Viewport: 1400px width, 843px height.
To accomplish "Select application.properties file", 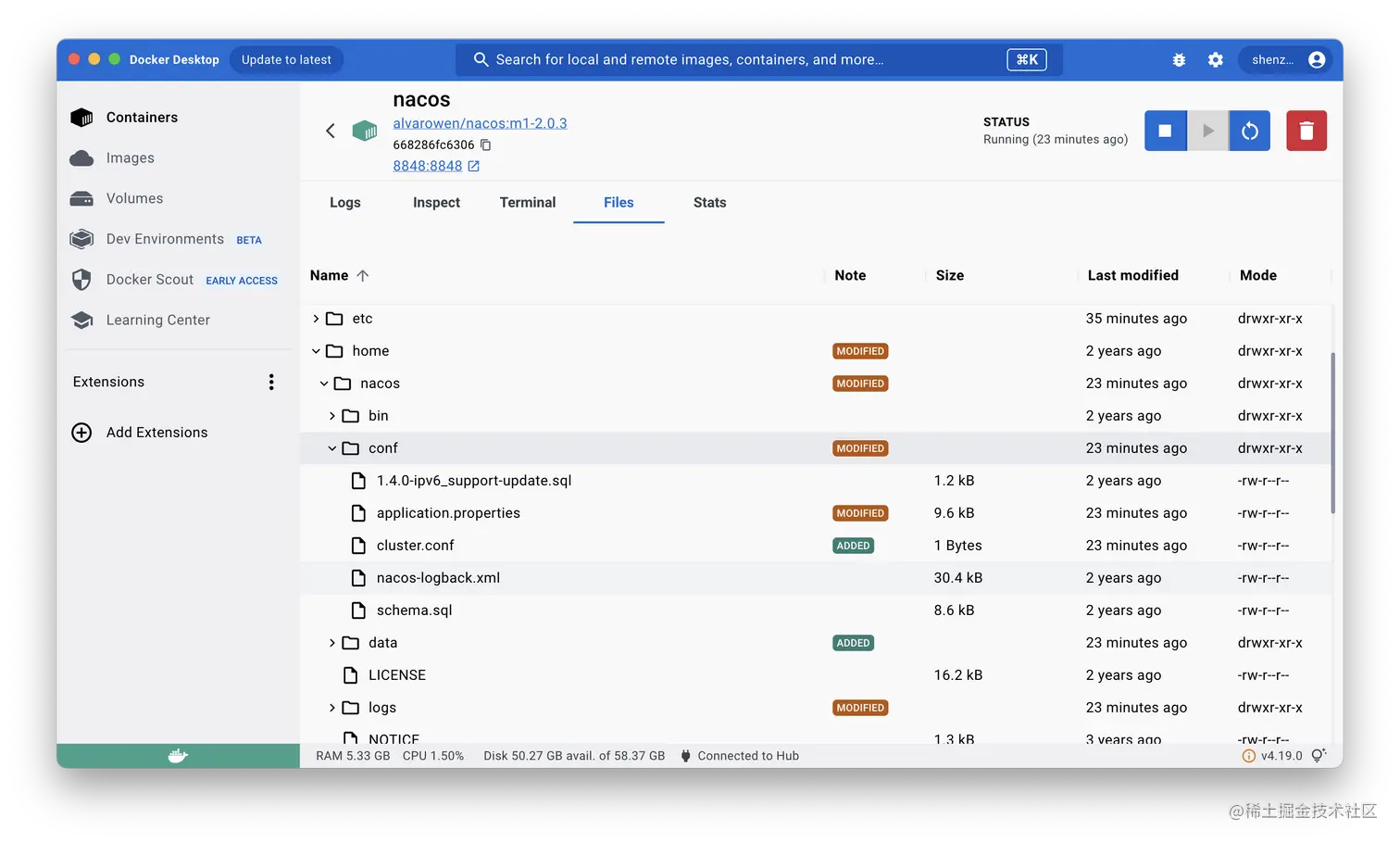I will click(448, 513).
